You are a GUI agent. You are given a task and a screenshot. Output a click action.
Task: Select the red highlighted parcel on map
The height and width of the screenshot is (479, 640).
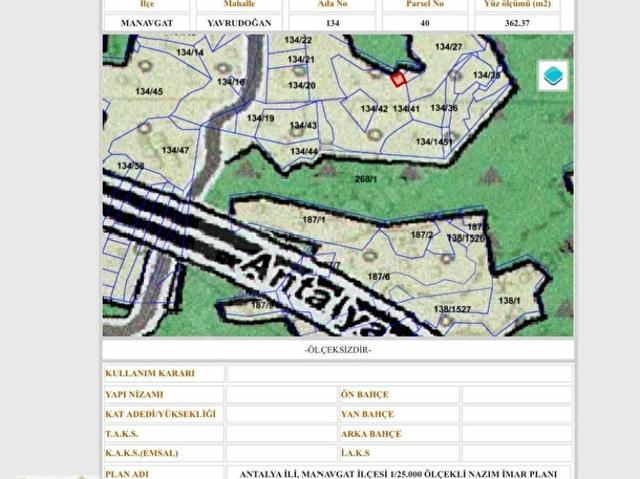click(398, 79)
